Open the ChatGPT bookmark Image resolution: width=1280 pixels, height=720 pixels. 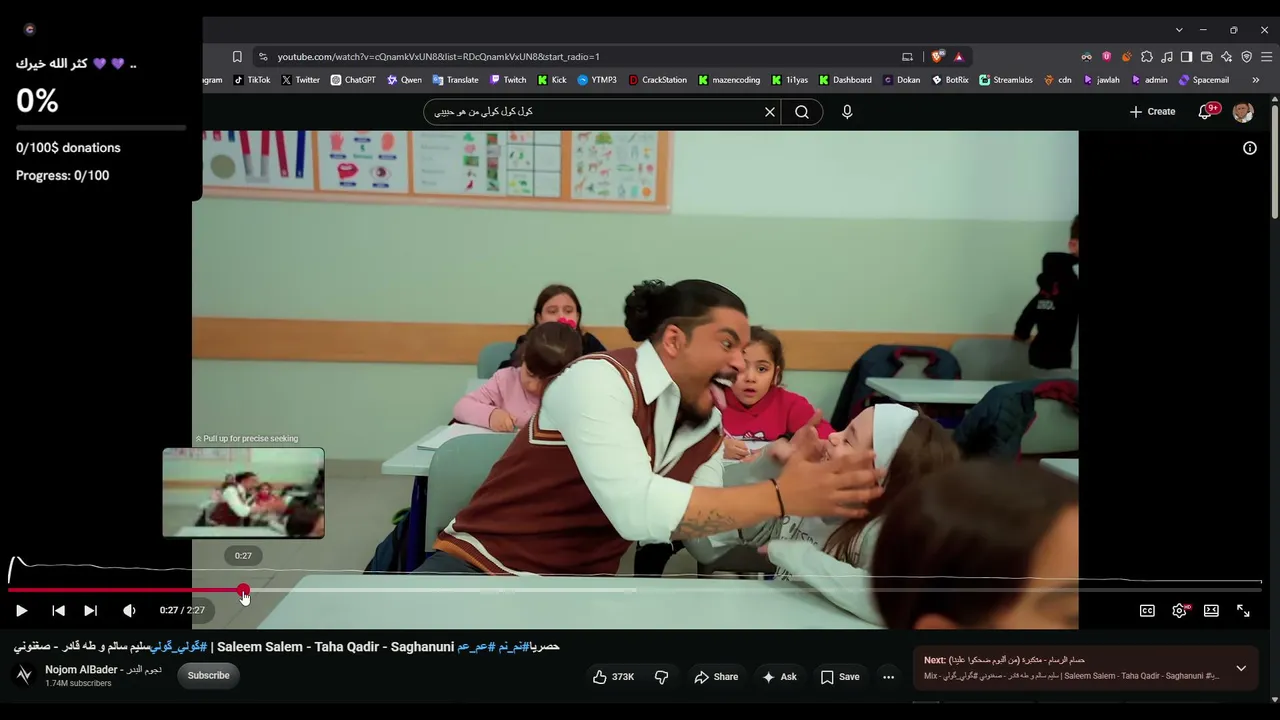(353, 80)
